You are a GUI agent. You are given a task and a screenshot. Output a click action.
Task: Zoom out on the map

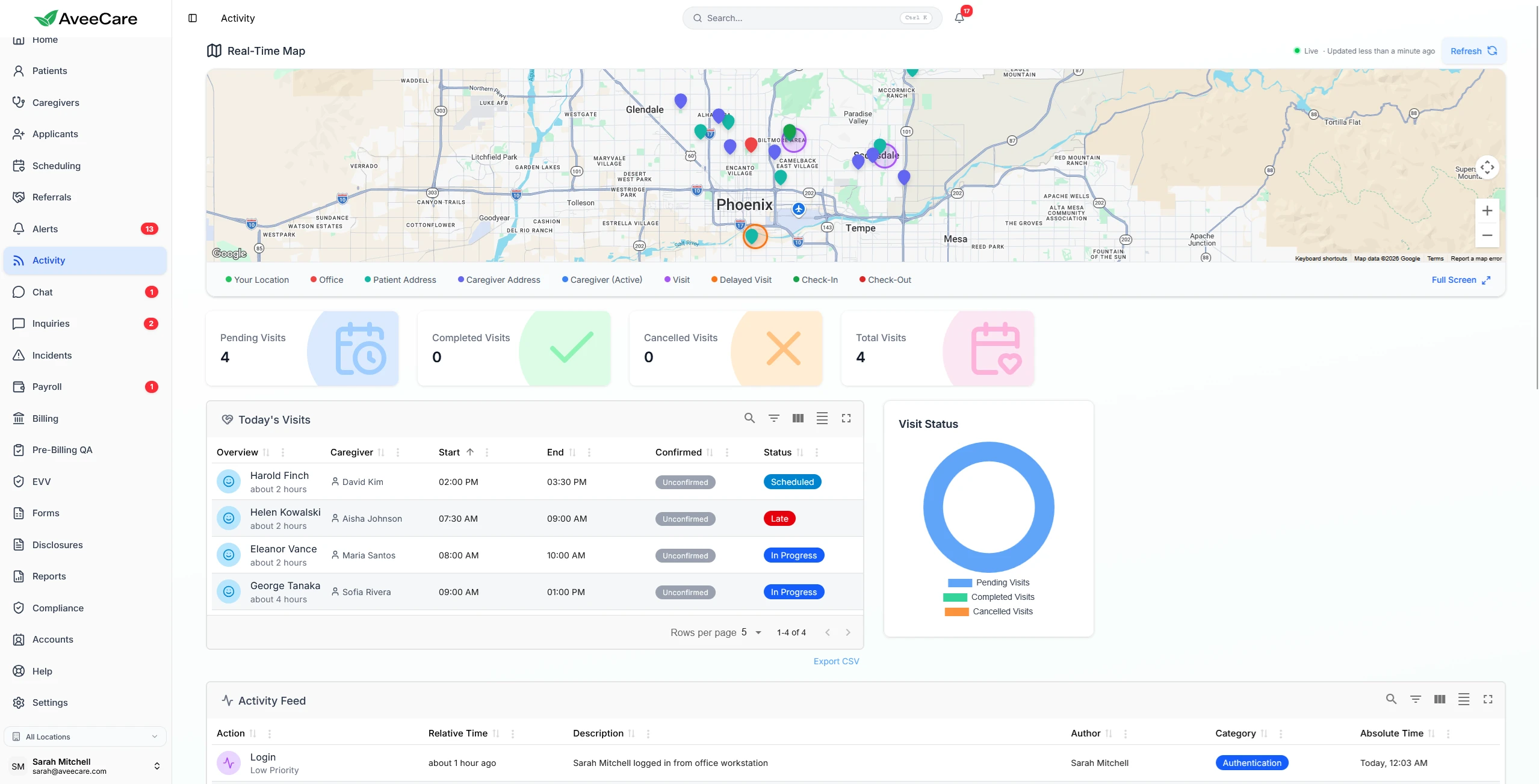click(x=1487, y=235)
